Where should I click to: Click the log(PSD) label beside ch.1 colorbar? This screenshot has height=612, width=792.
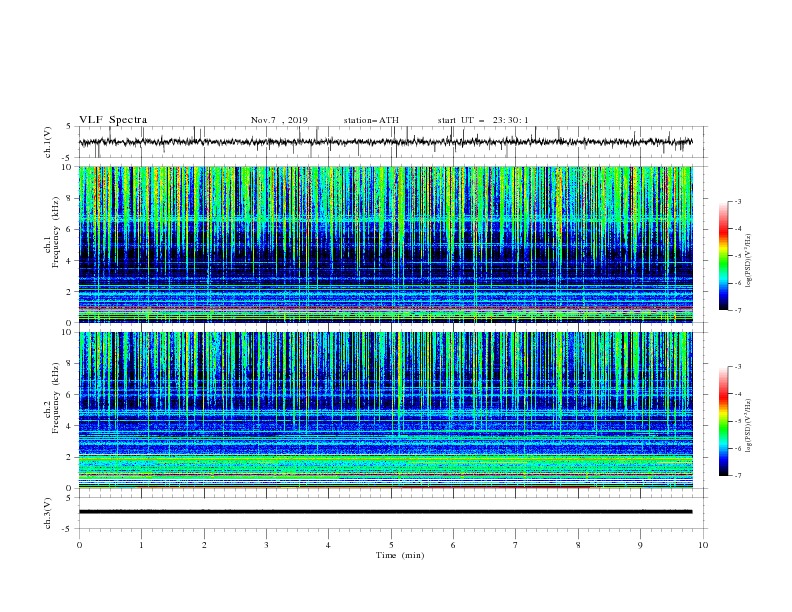(x=749, y=261)
